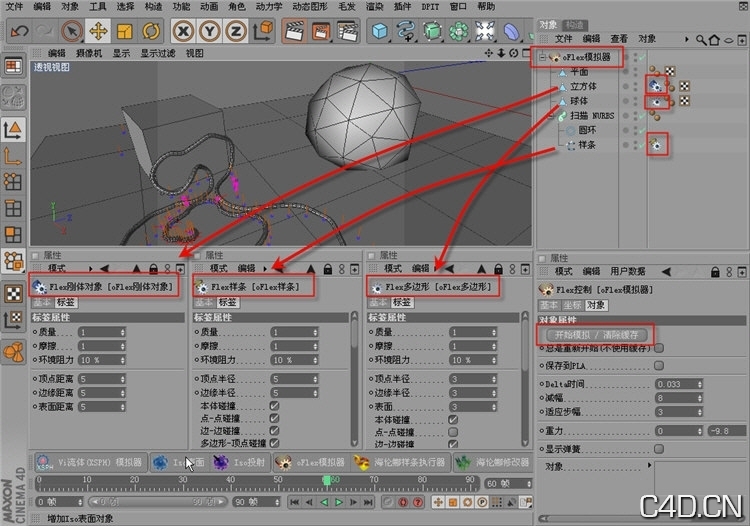
Task: Render the current view with clapperboard icon
Action: click(294, 31)
